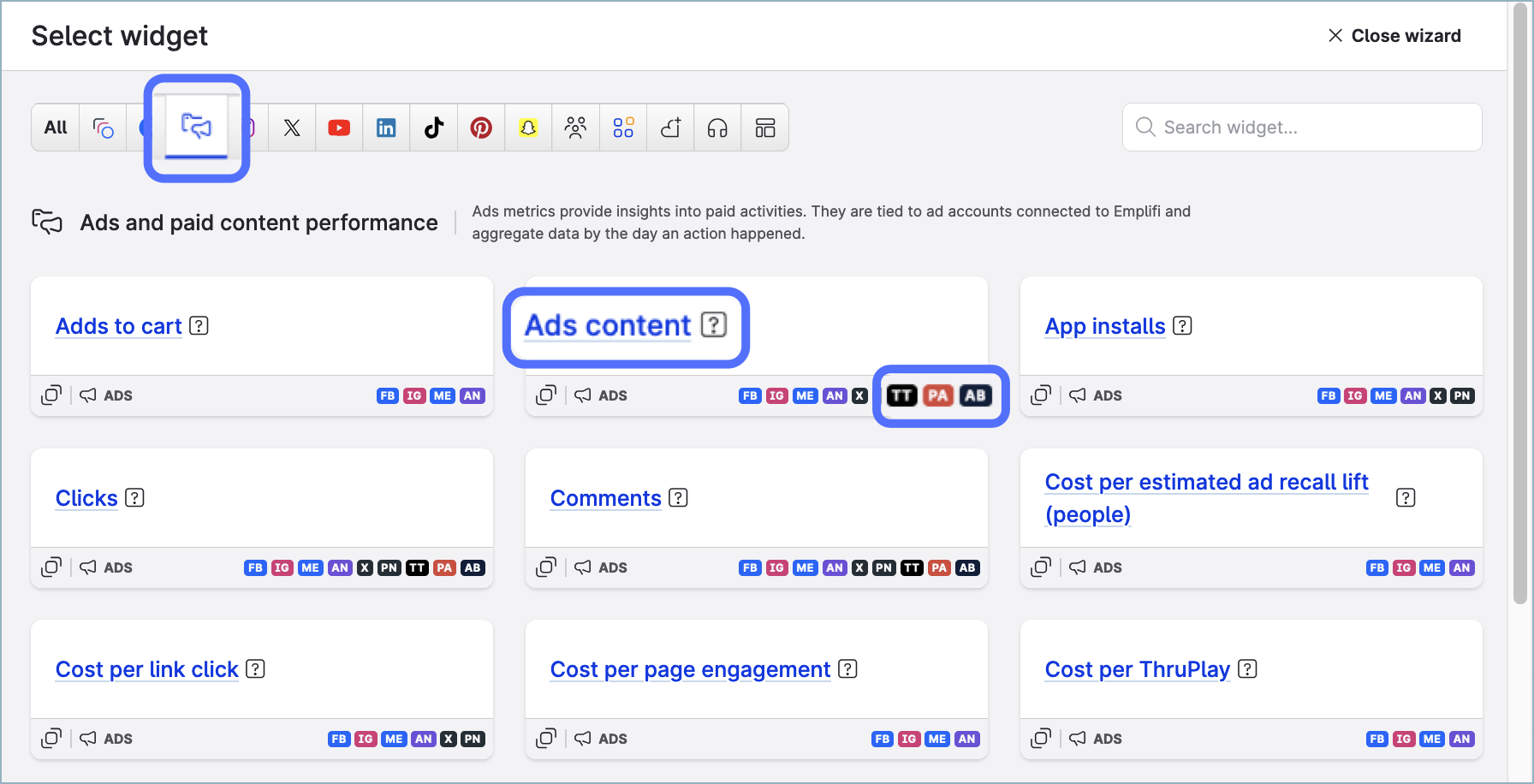Open the Ads and paid content filter tab
Viewport: 1534px width, 784px height.
pyautogui.click(x=196, y=127)
